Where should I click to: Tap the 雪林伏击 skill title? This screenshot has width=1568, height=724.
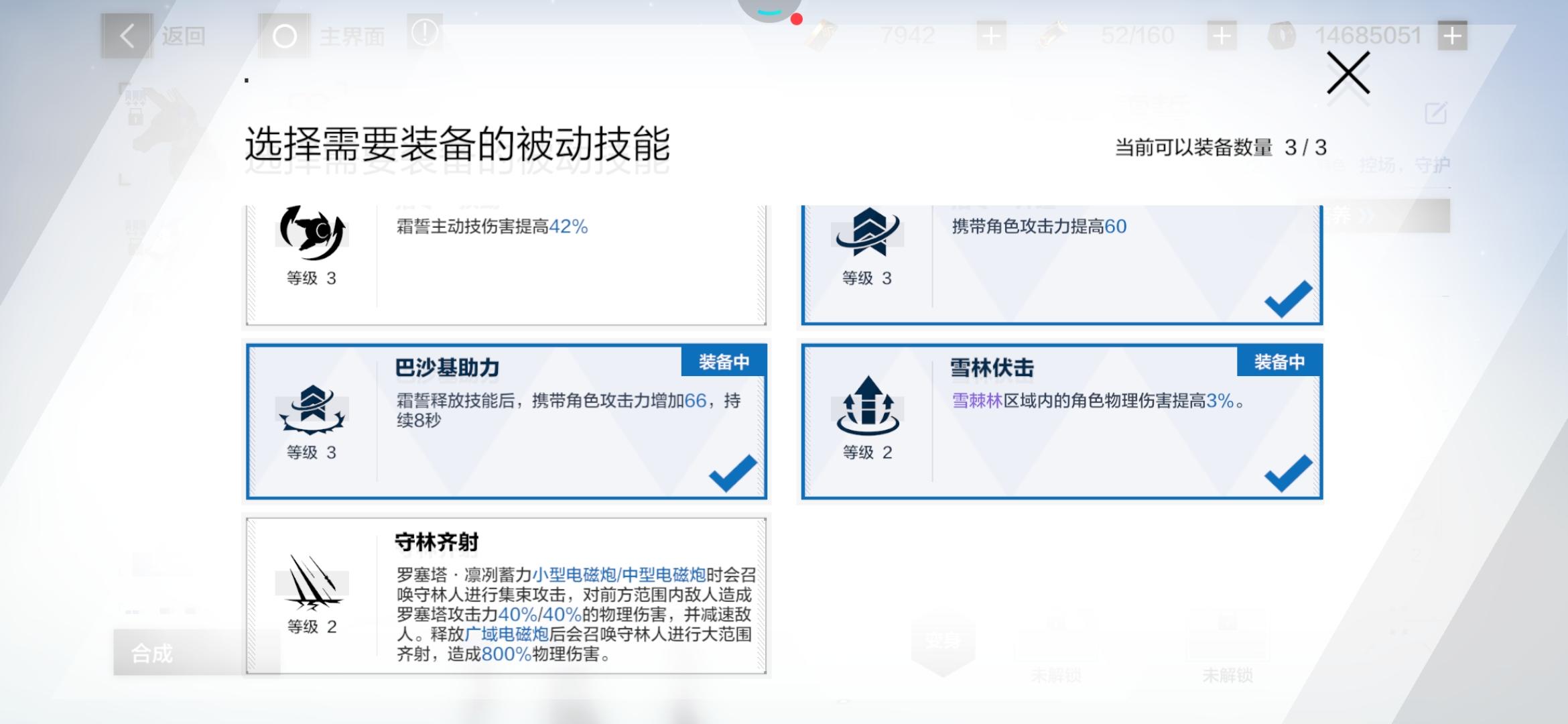pyautogui.click(x=992, y=367)
